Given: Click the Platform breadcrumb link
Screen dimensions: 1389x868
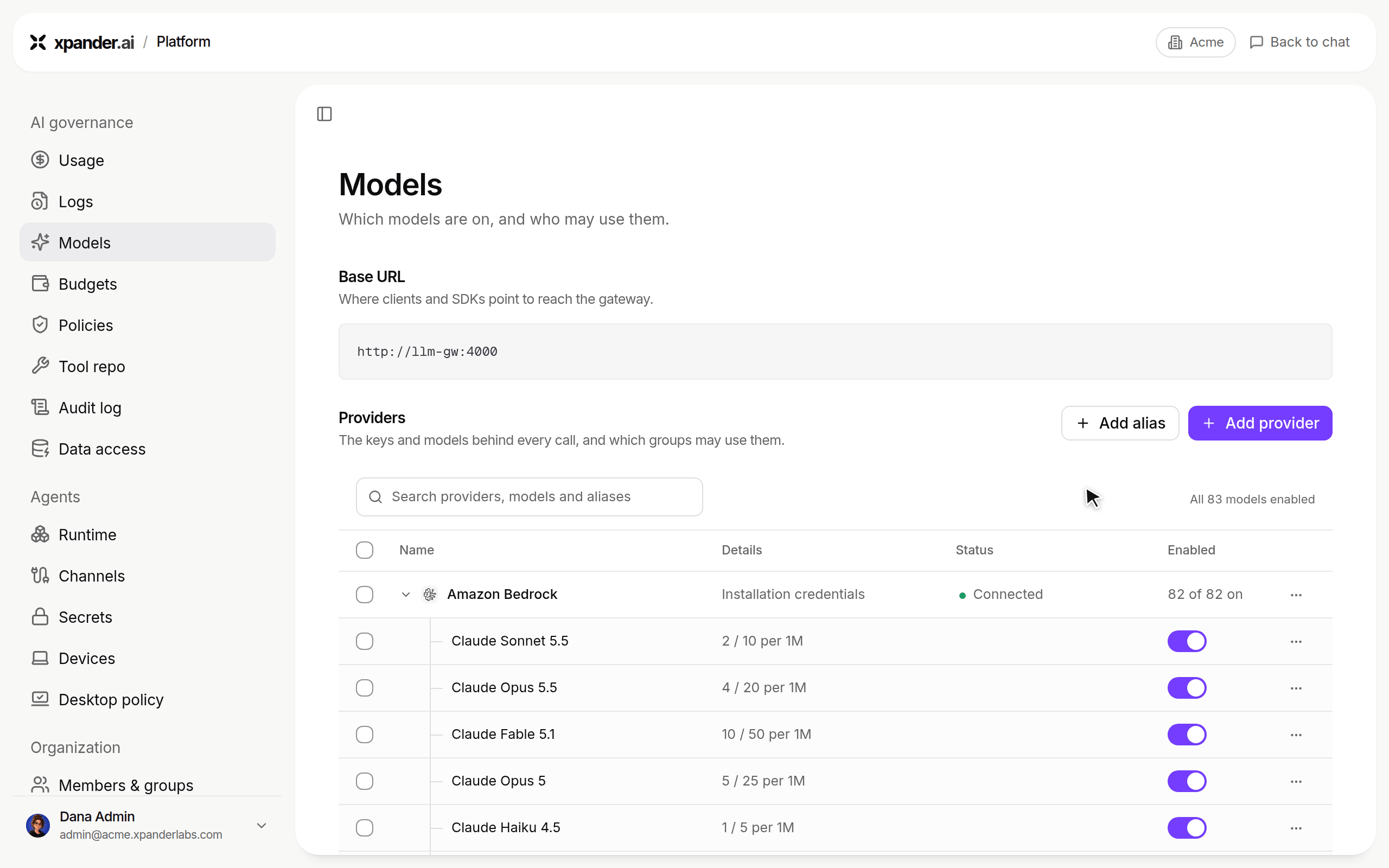Looking at the screenshot, I should pyautogui.click(x=184, y=42).
